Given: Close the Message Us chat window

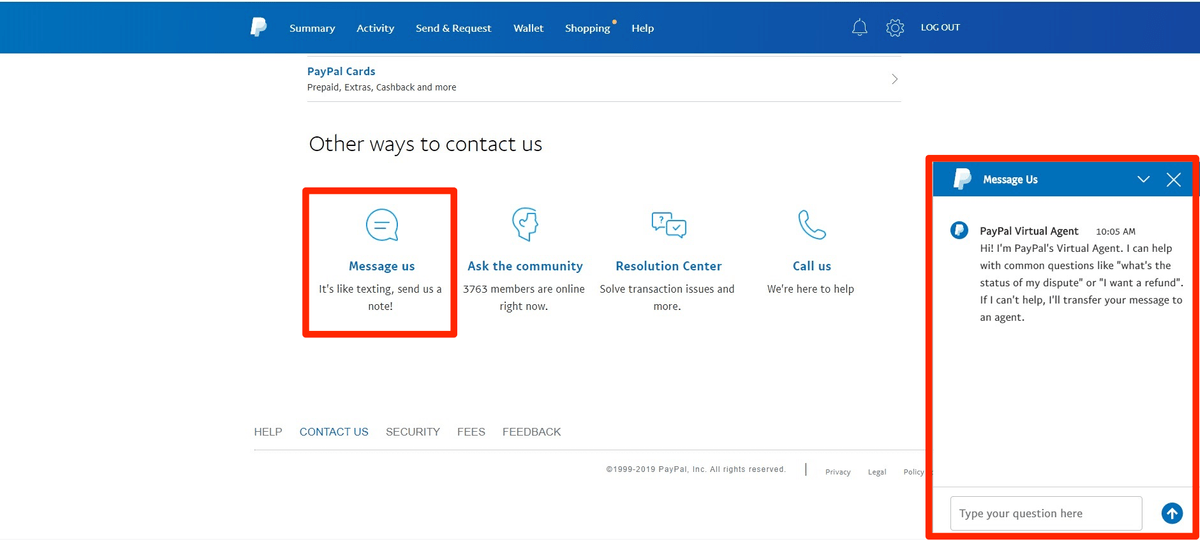Looking at the screenshot, I should click(x=1174, y=180).
